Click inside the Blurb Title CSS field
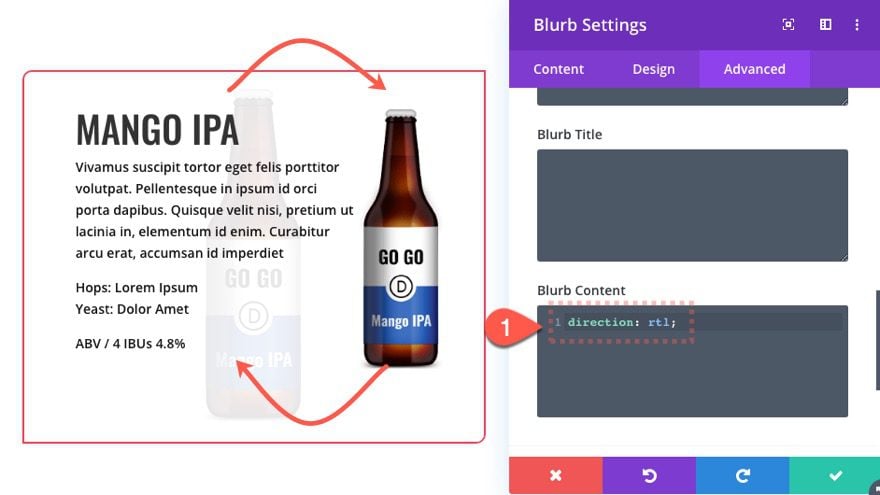Viewport: 880px width, 495px height. (692, 205)
